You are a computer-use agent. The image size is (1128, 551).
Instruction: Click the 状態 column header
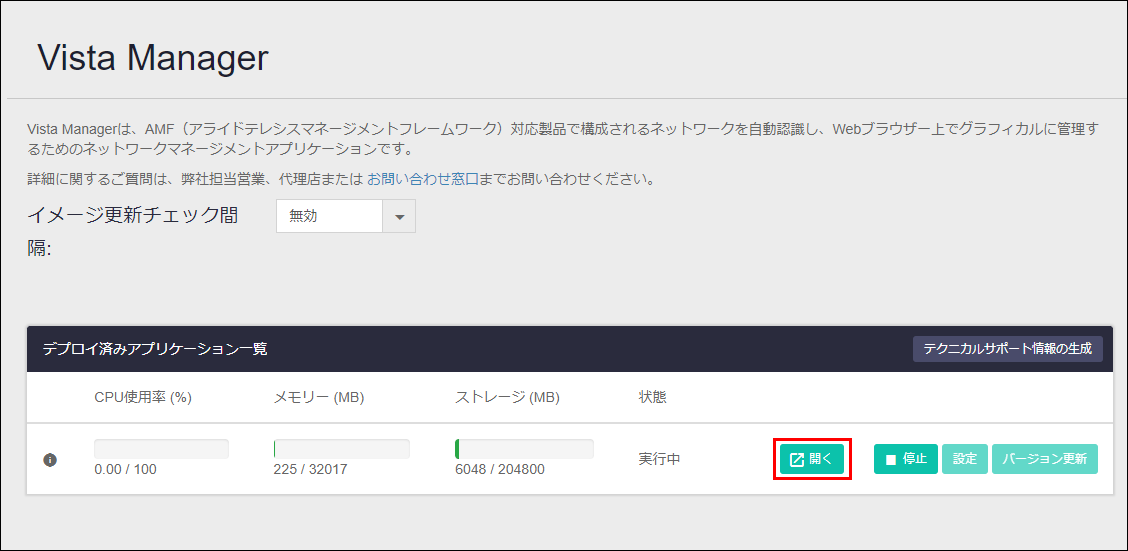tap(652, 397)
